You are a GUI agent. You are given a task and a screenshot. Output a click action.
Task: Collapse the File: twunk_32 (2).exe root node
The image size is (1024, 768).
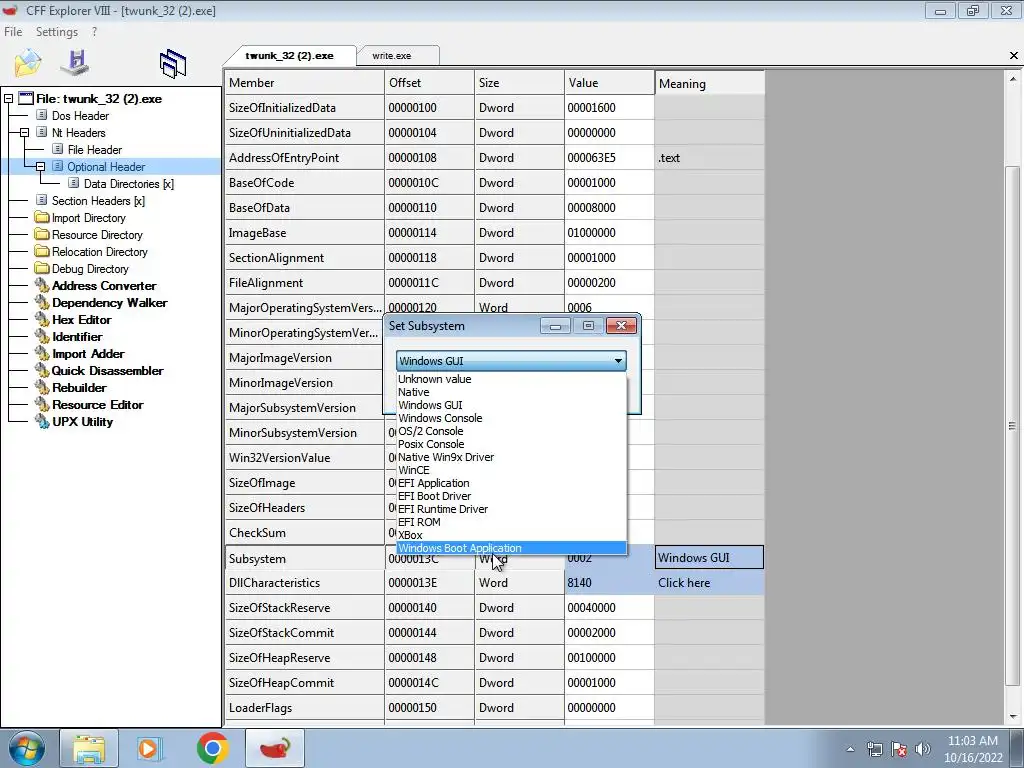tap(8, 99)
